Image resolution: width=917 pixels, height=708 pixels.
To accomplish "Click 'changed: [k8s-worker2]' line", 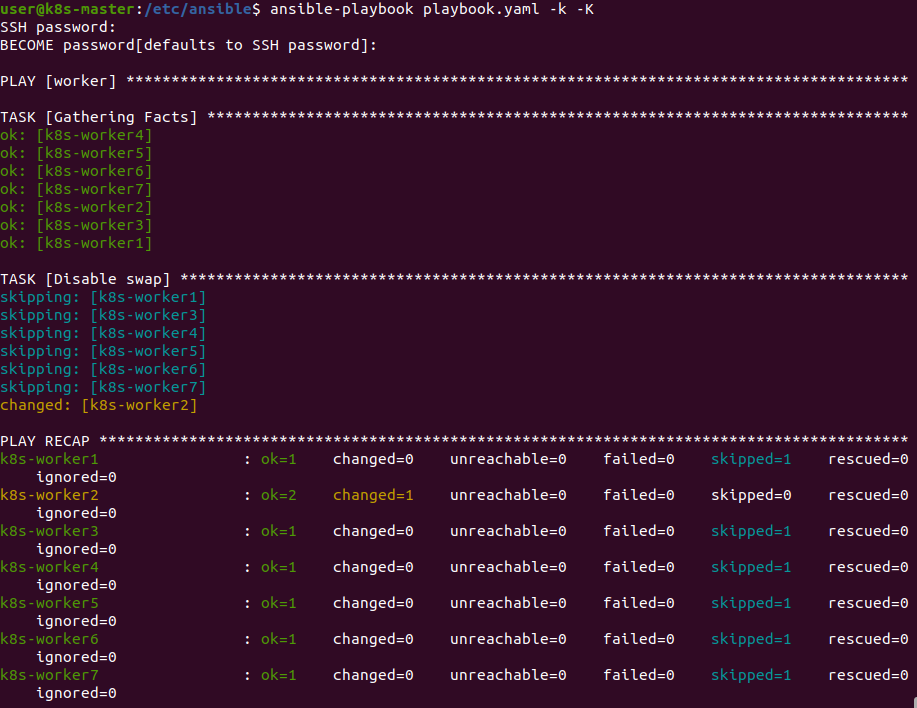I will click(x=98, y=405).
